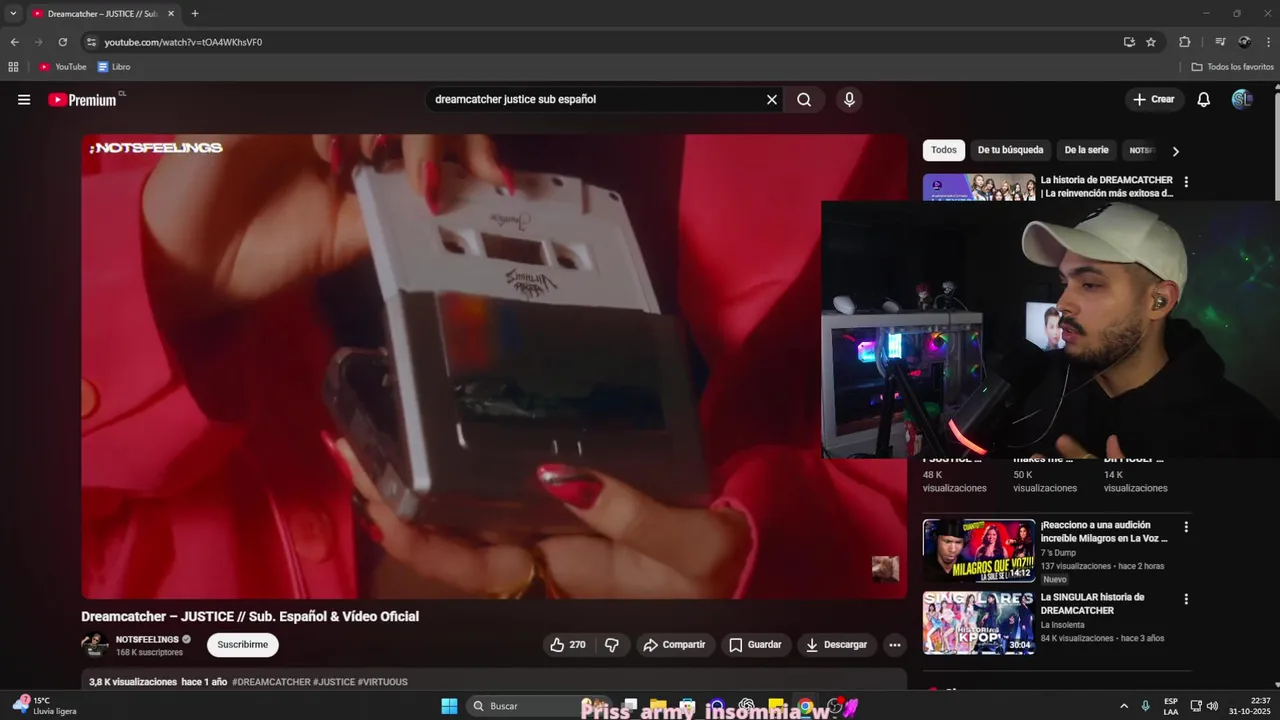The width and height of the screenshot is (1280, 720).
Task: Open options for La historia de DREAMCATCHER video
Action: (x=1186, y=182)
